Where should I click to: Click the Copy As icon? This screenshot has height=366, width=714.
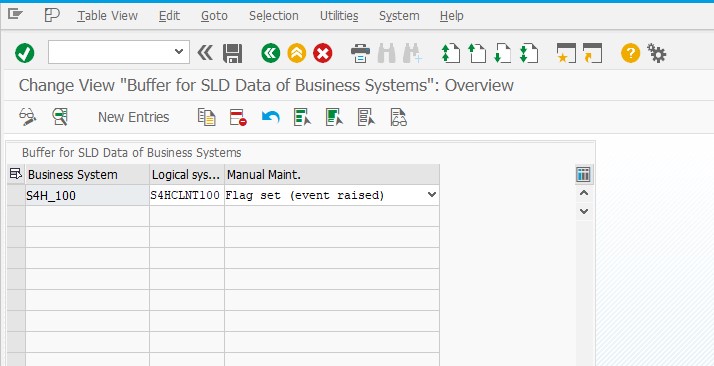pos(206,117)
